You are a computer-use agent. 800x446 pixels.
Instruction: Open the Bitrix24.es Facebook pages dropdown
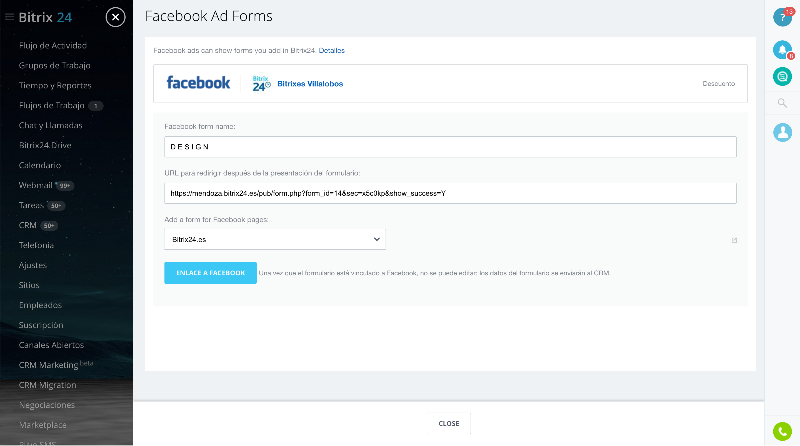[x=274, y=239]
